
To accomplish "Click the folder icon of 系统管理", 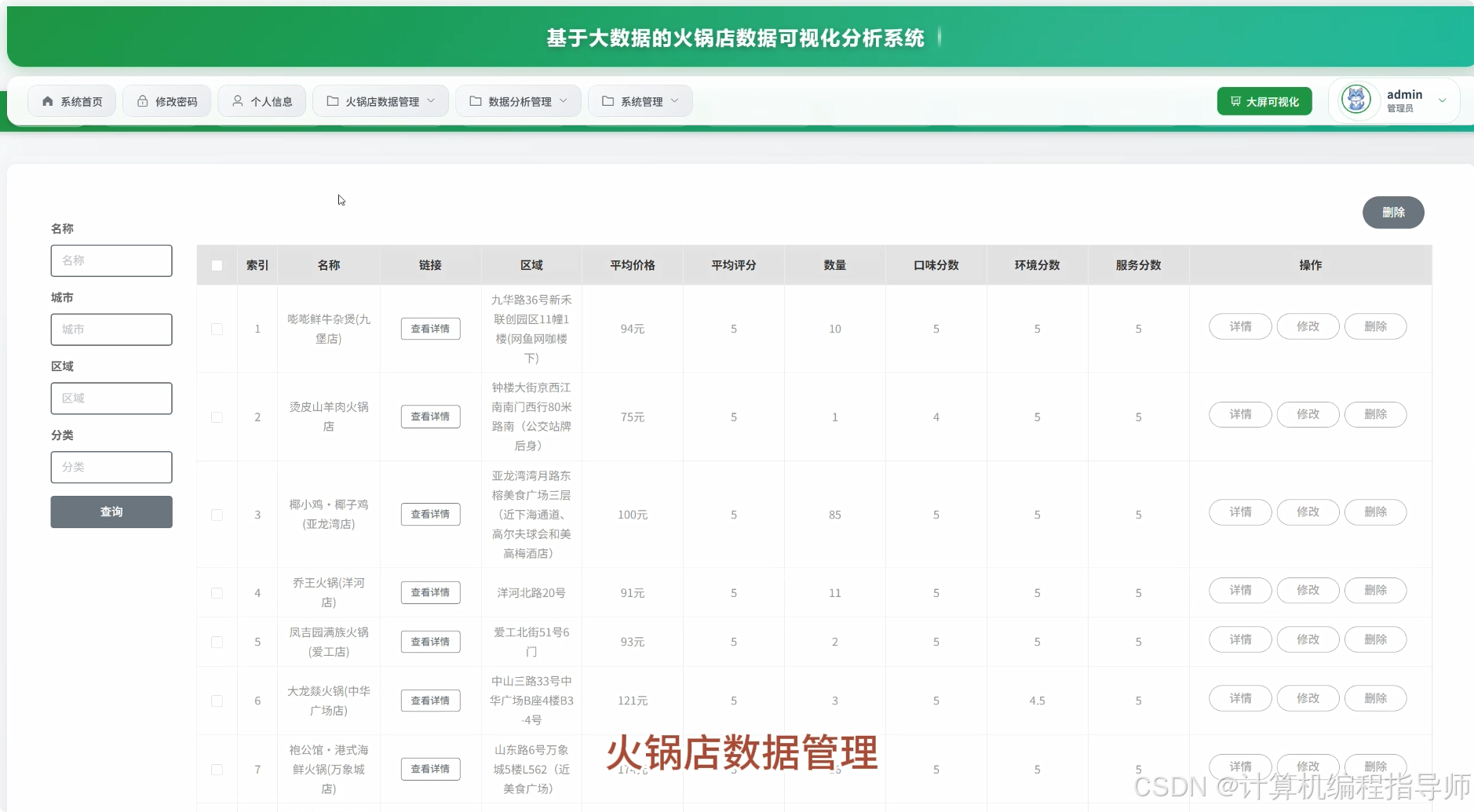I will [608, 101].
